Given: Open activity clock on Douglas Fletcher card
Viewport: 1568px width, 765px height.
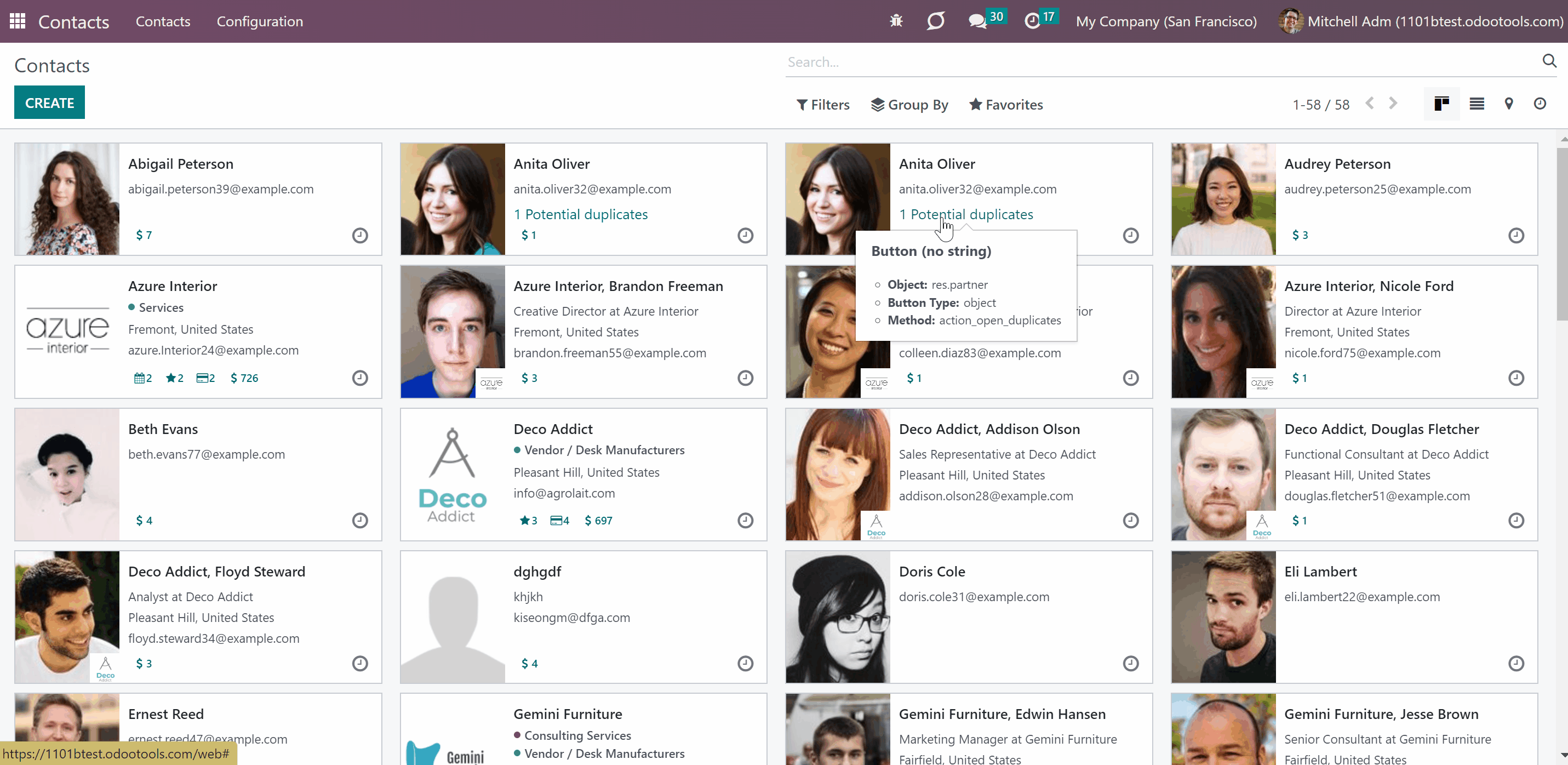Looking at the screenshot, I should click(x=1517, y=521).
